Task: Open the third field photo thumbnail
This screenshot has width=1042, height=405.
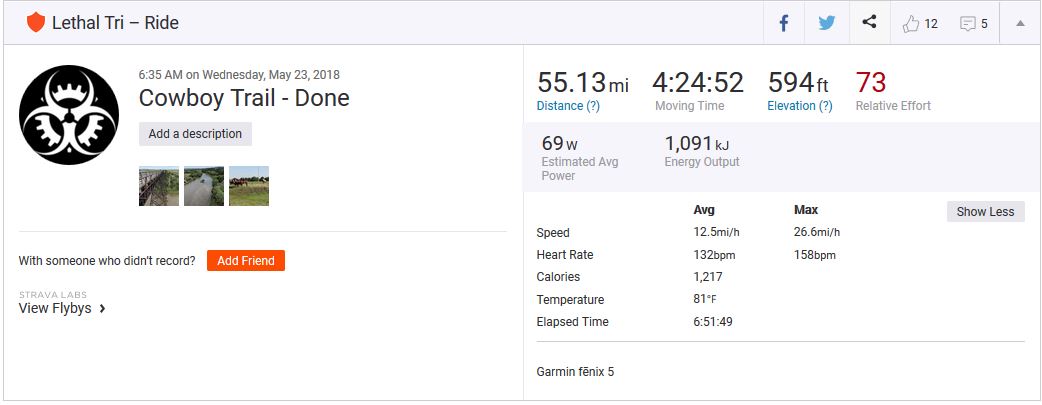Action: [x=249, y=186]
